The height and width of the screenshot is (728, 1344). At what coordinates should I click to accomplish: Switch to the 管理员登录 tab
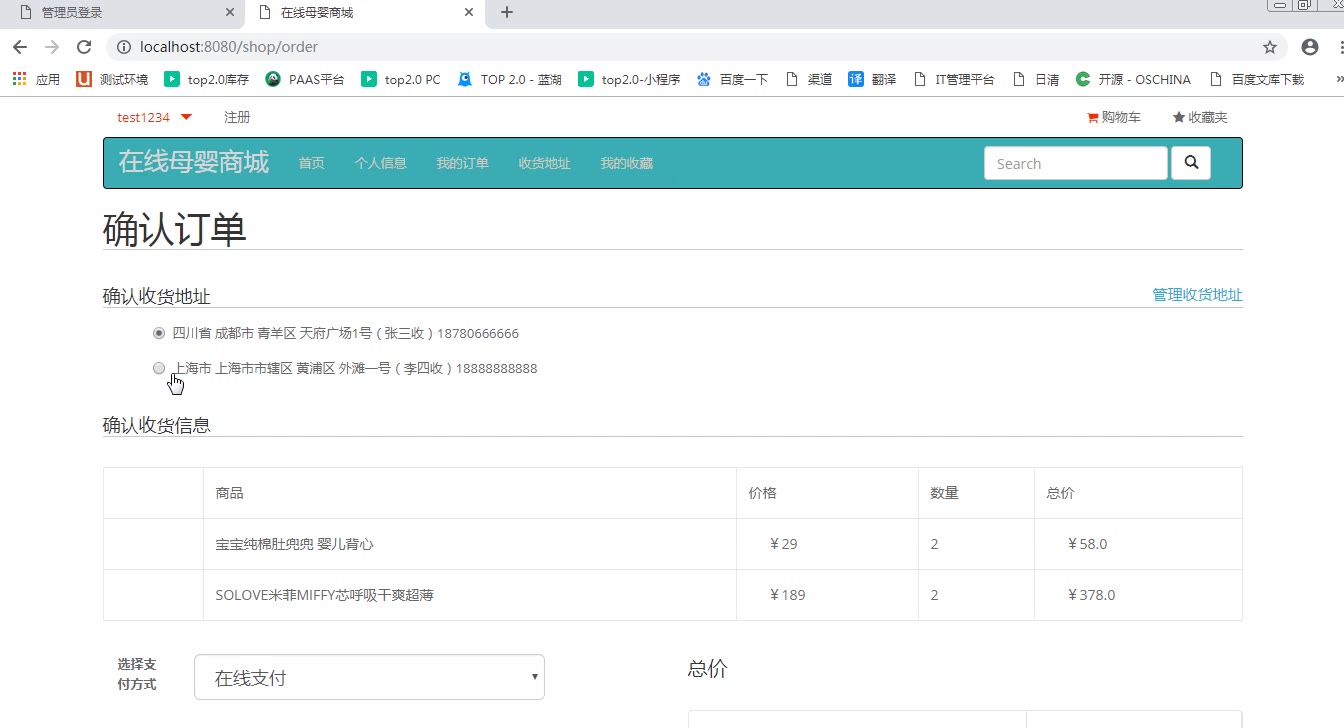click(x=124, y=13)
